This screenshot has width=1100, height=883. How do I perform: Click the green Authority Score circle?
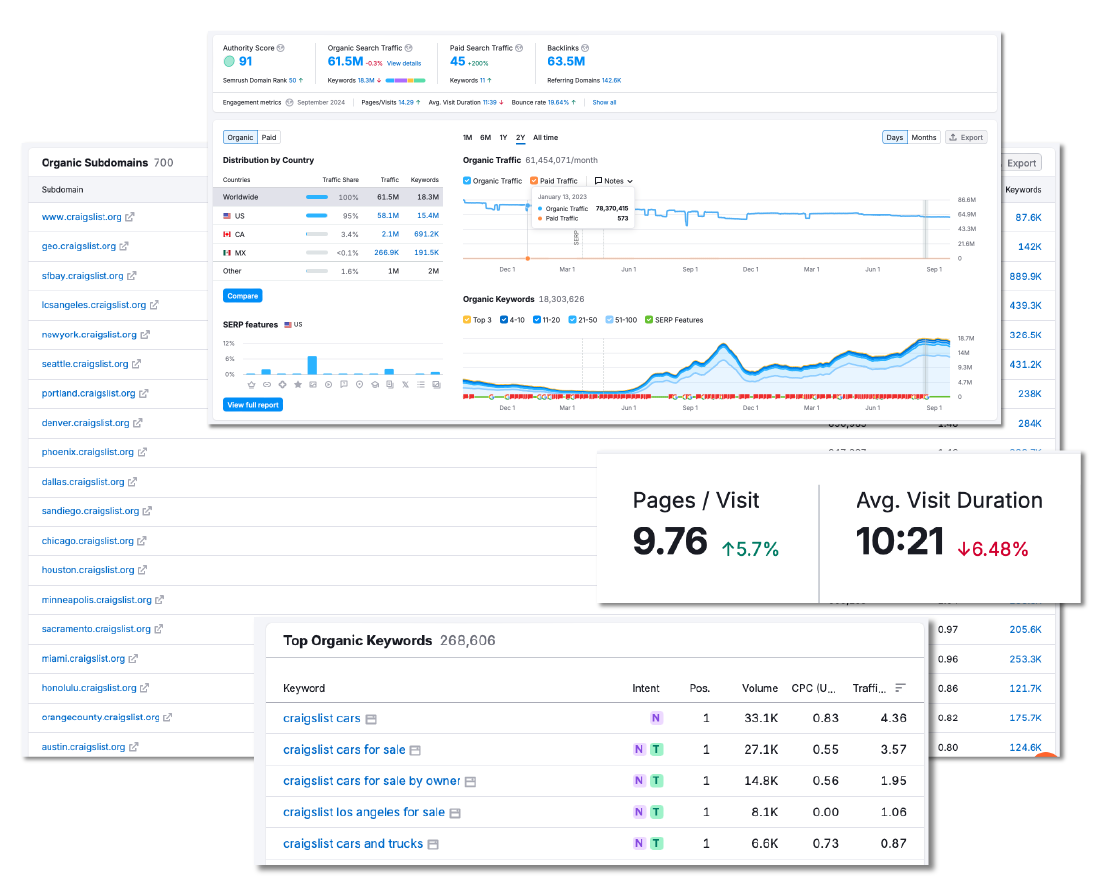(x=229, y=62)
